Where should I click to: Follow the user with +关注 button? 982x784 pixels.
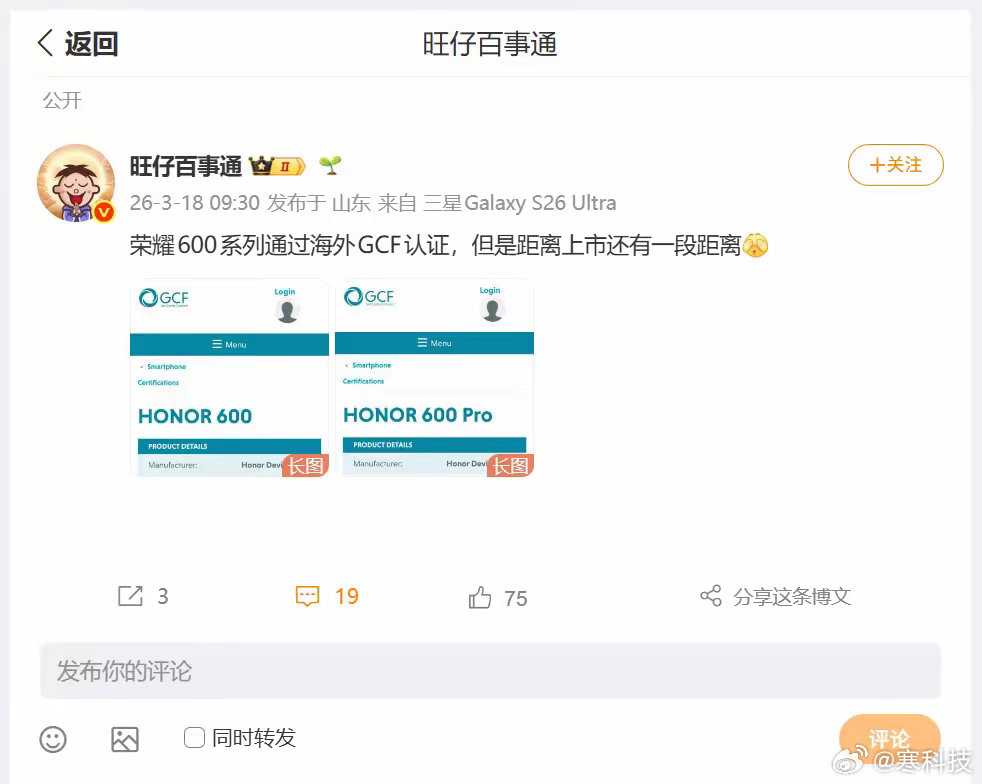pos(896,165)
